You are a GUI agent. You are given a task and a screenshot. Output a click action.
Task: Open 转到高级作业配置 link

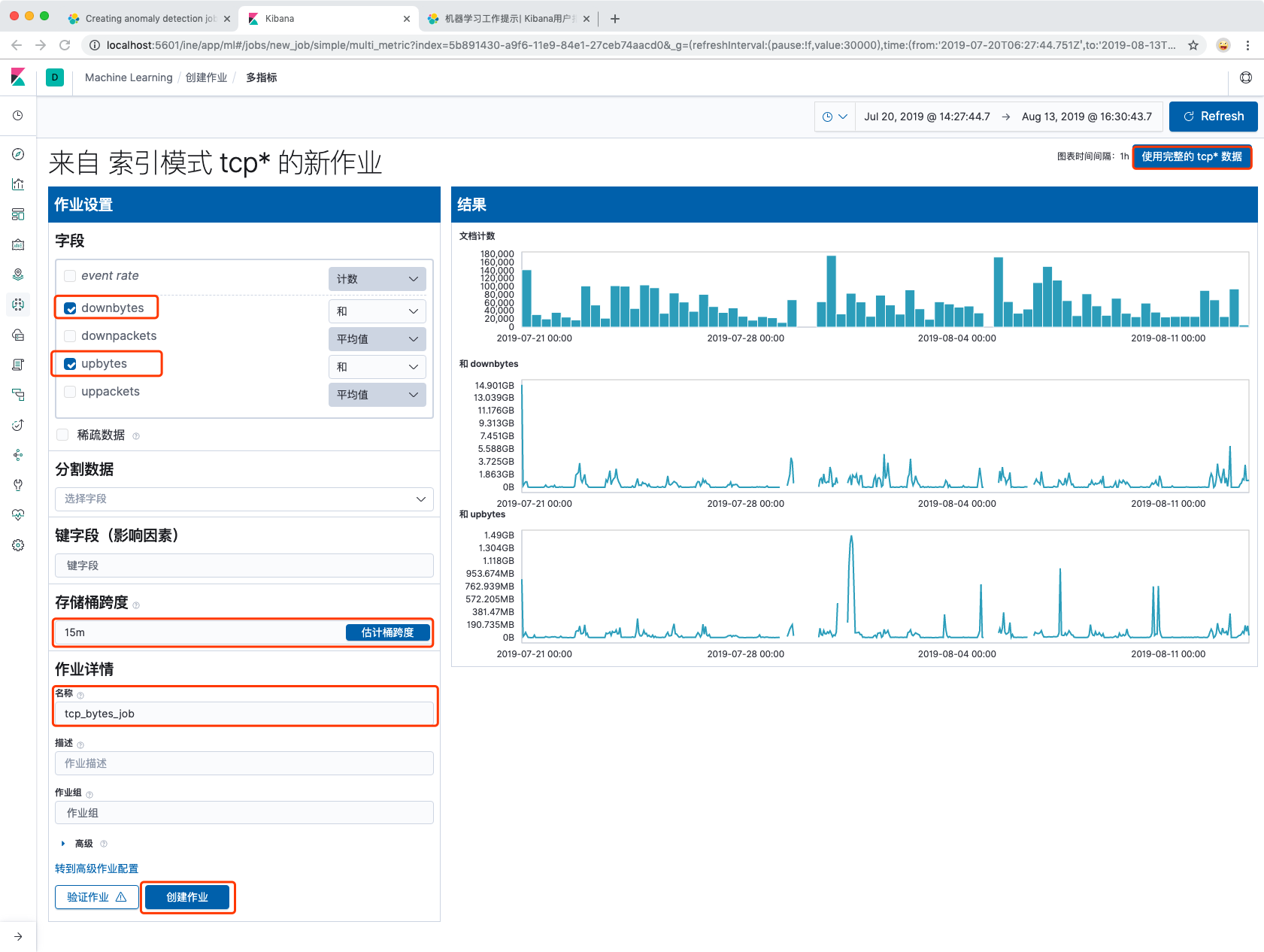click(x=96, y=869)
